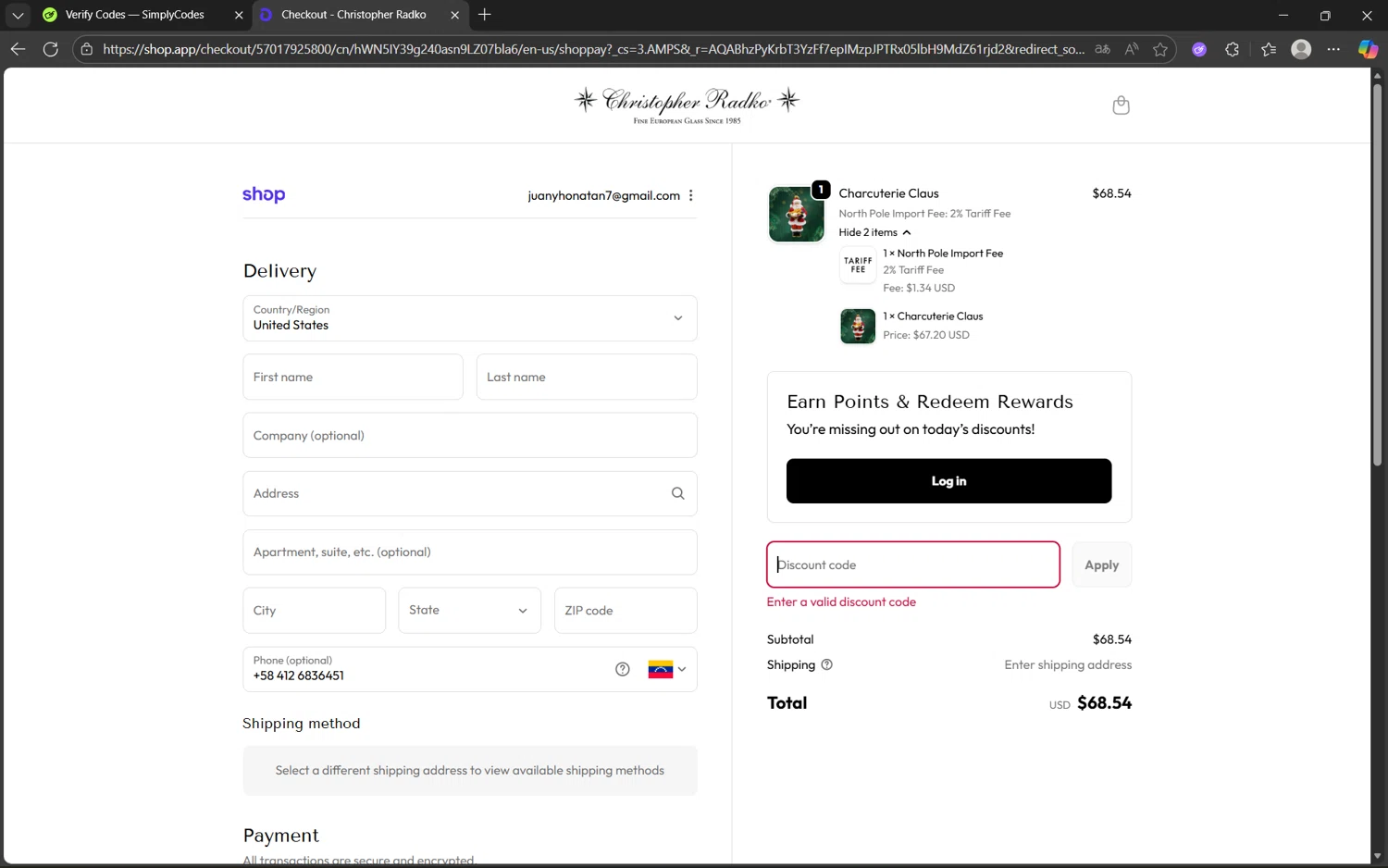
Task: Show phone number help question icon
Action: coord(623,669)
